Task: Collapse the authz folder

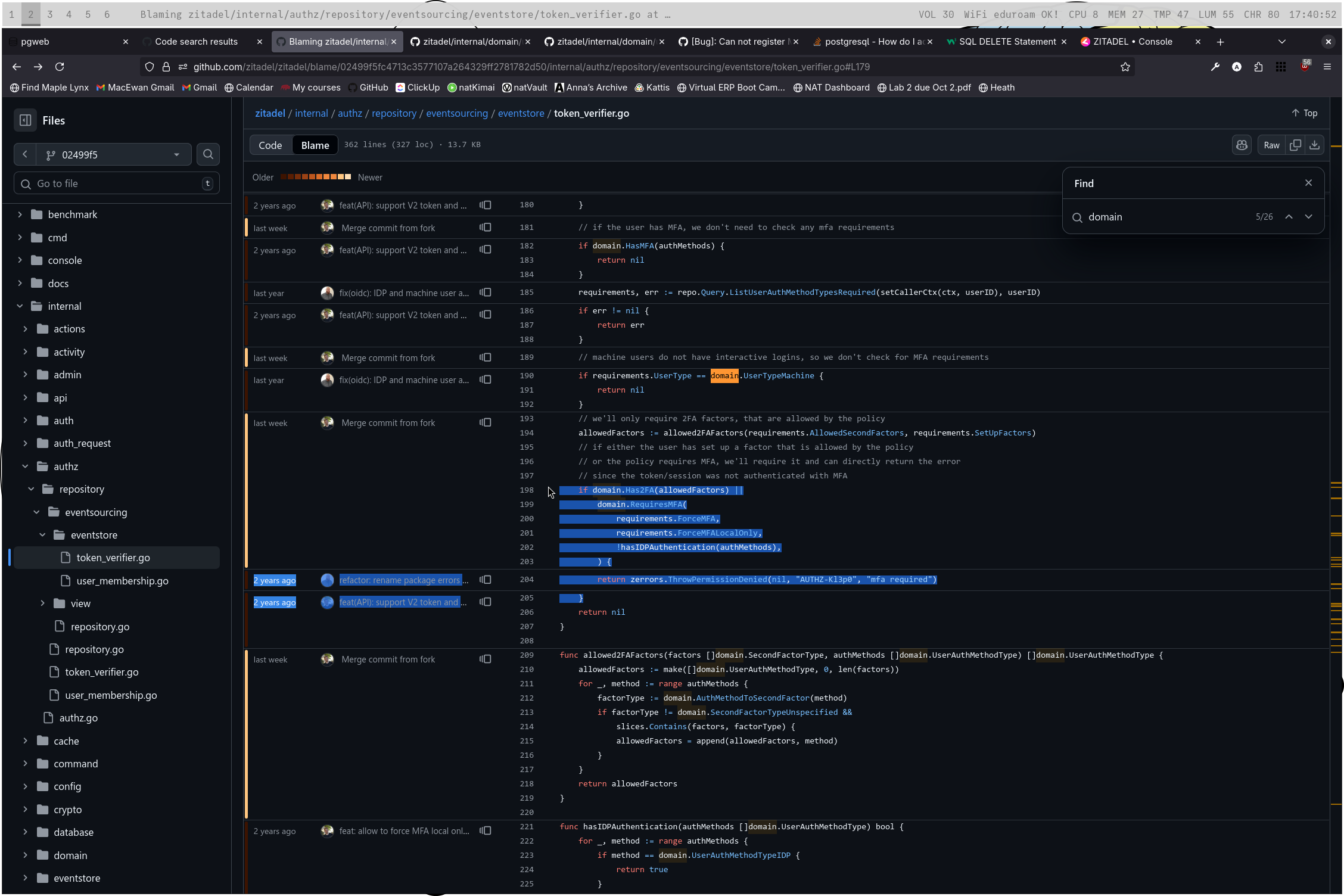Action: click(x=26, y=466)
